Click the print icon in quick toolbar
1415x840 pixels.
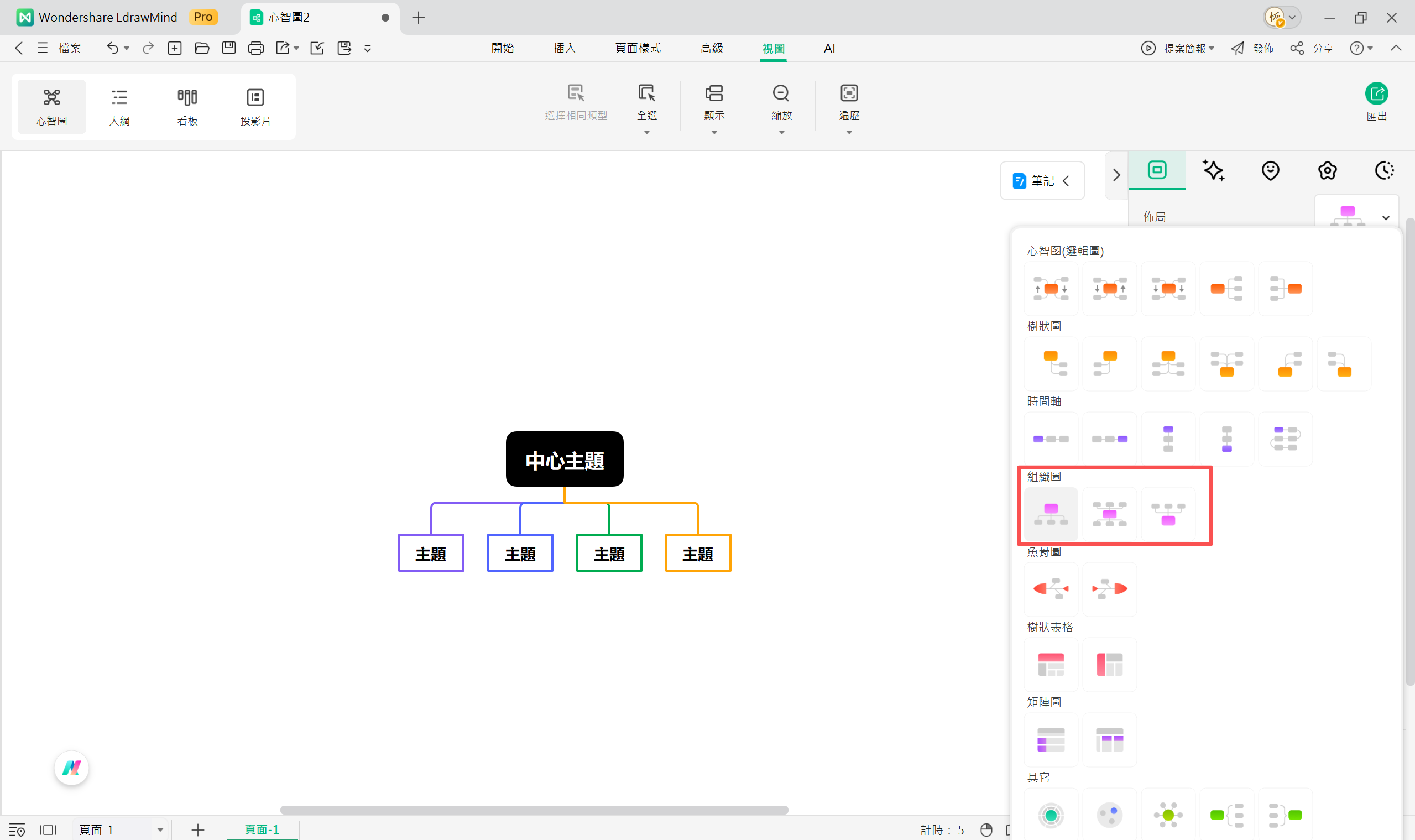[x=256, y=48]
